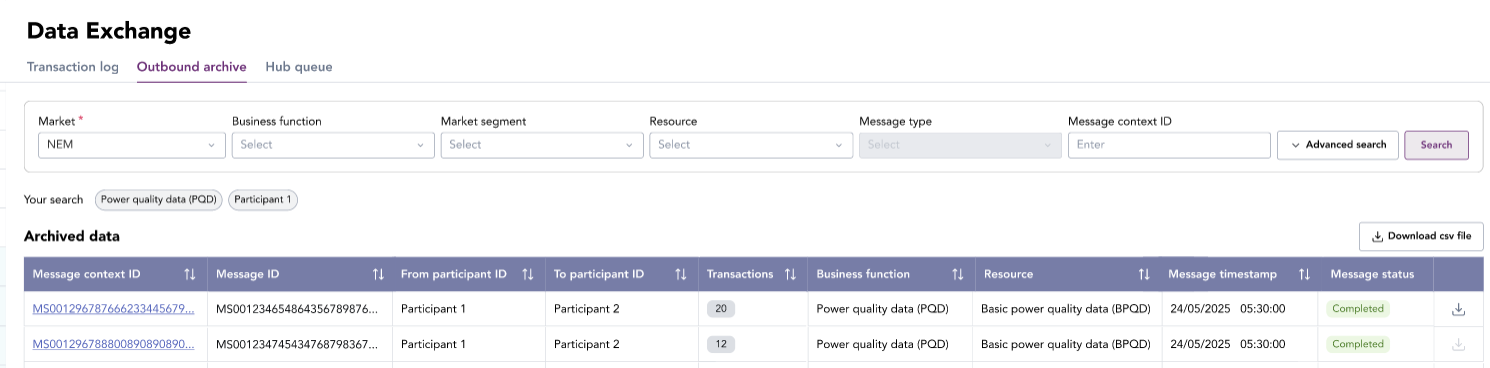The height and width of the screenshot is (368, 1490).
Task: Click the Message status column header
Action: tap(1372, 274)
